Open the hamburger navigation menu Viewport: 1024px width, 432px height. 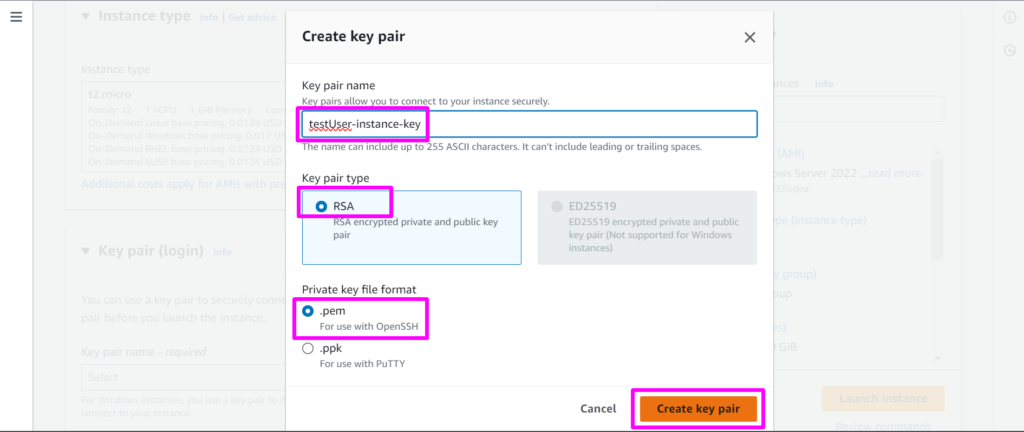(x=16, y=18)
